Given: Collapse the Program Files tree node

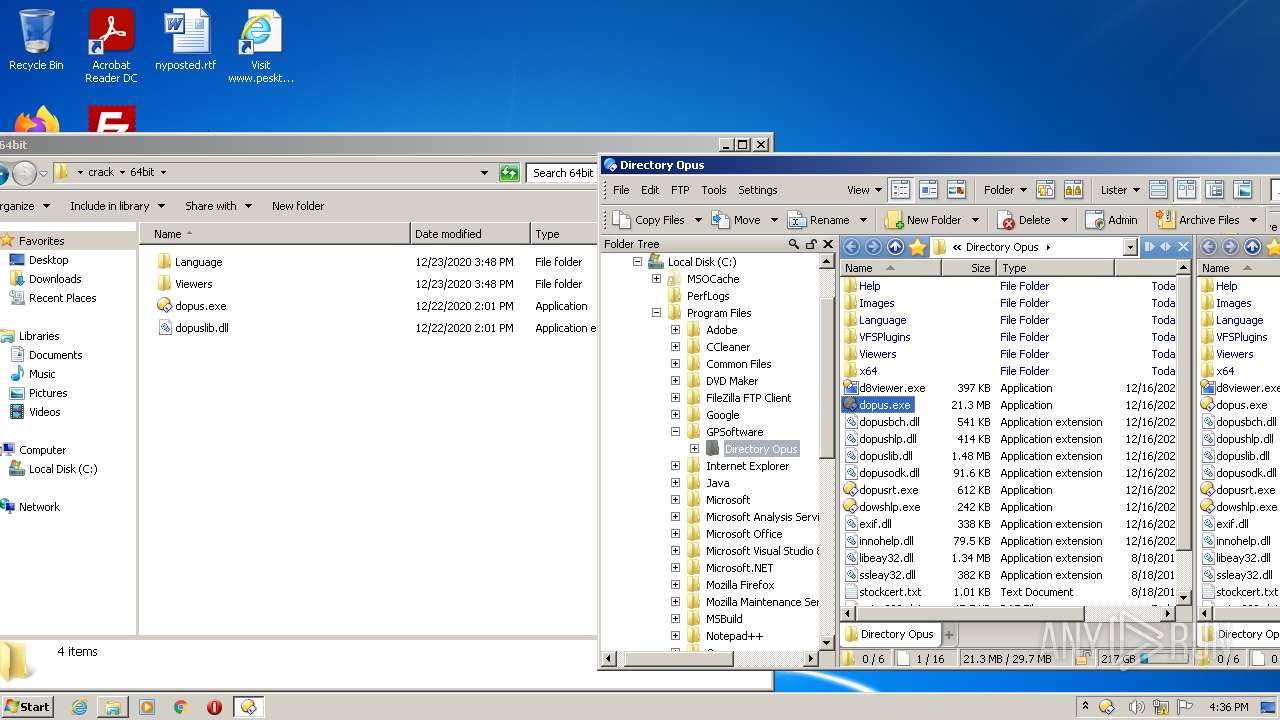Looking at the screenshot, I should [657, 313].
